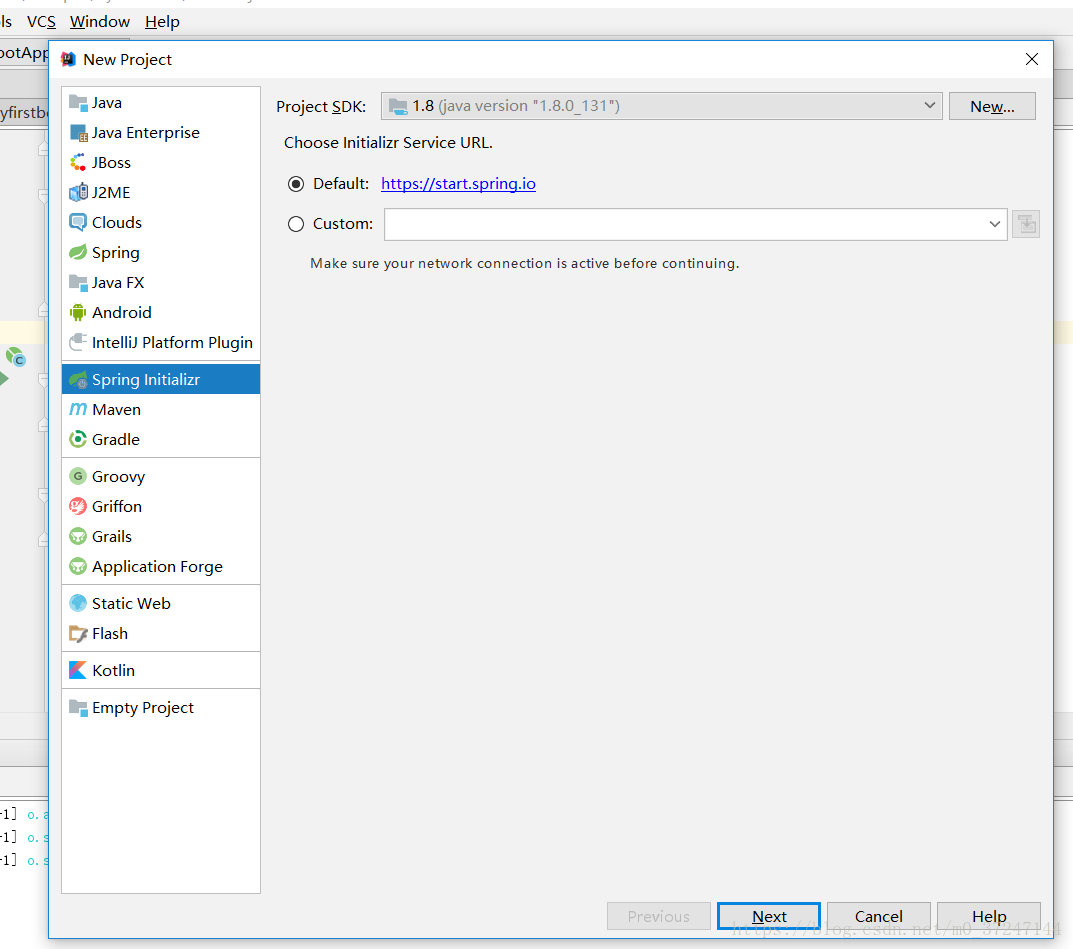Viewport: 1073px width, 949px height.
Task: Select Java Enterprise project type label
Action: click(146, 133)
